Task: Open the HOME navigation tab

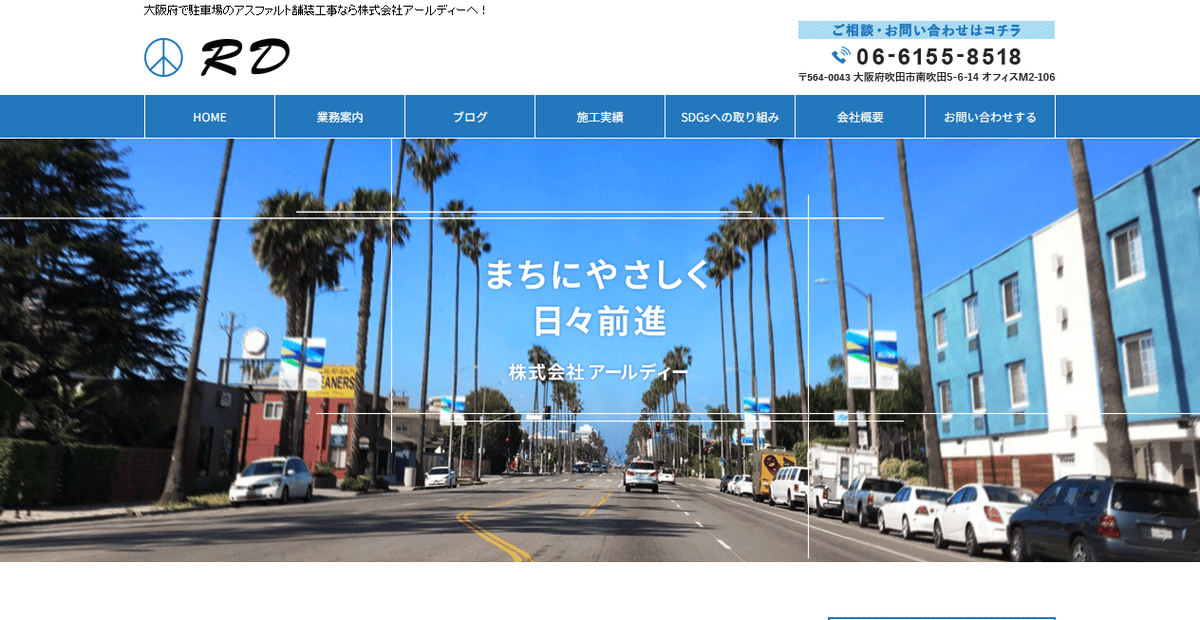Action: tap(209, 116)
